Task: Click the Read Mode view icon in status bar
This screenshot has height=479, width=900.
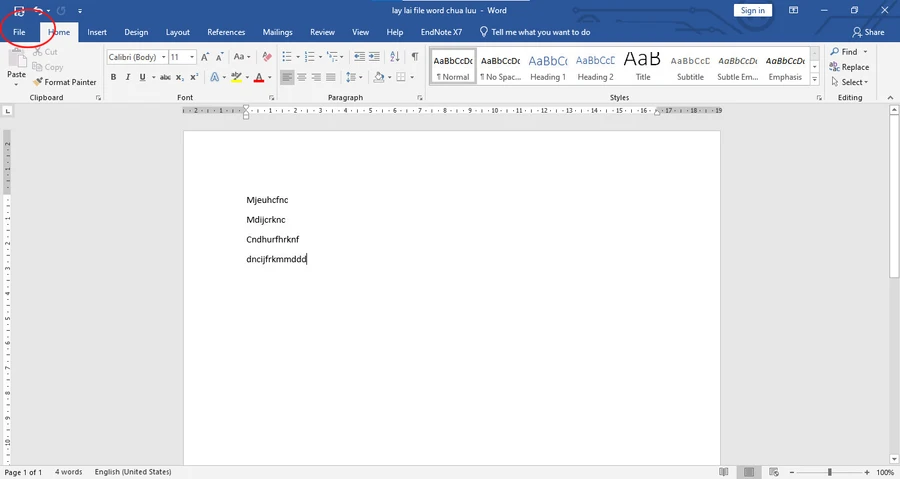Action: coord(724,472)
